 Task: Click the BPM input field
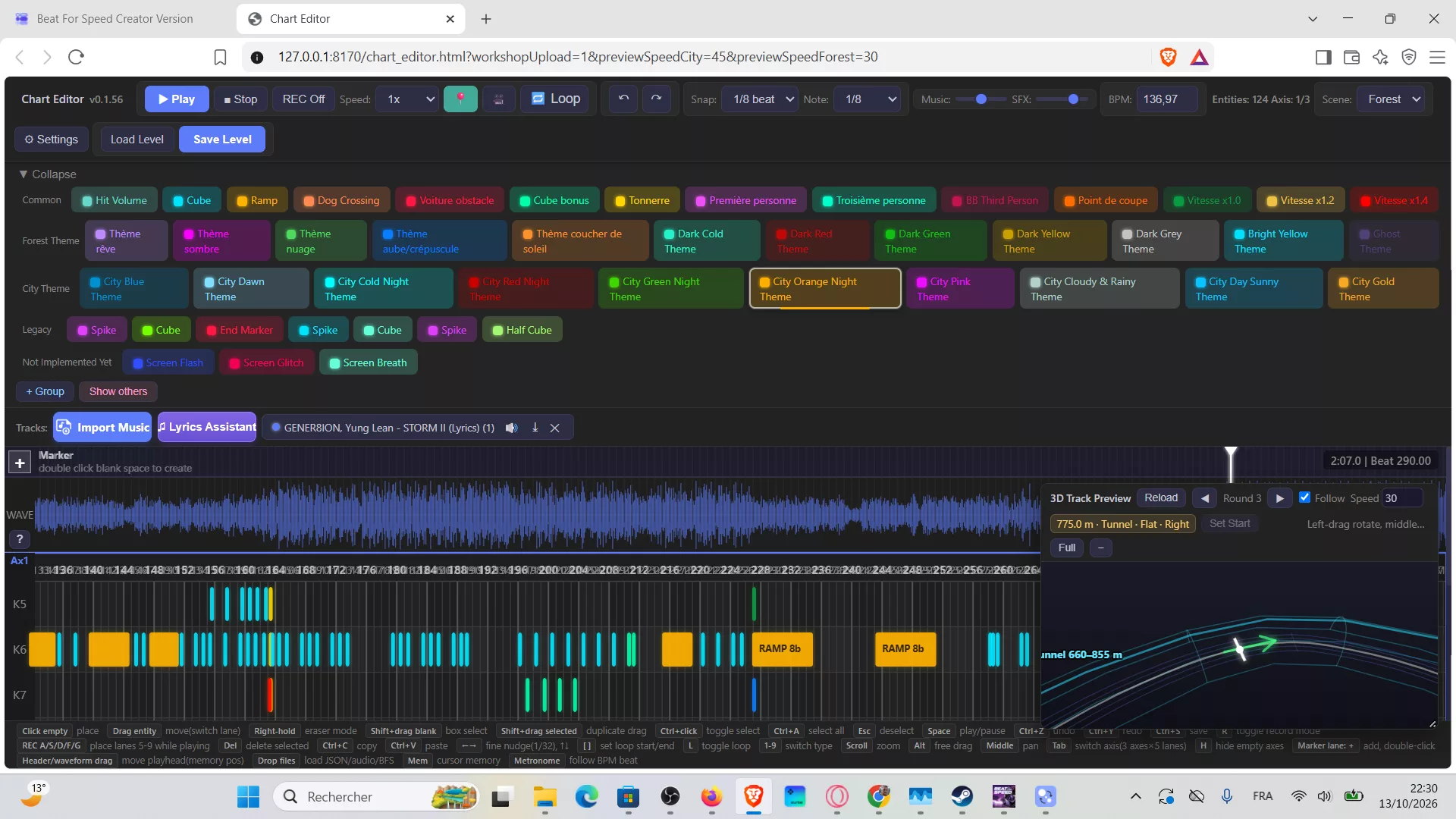[x=1168, y=99]
